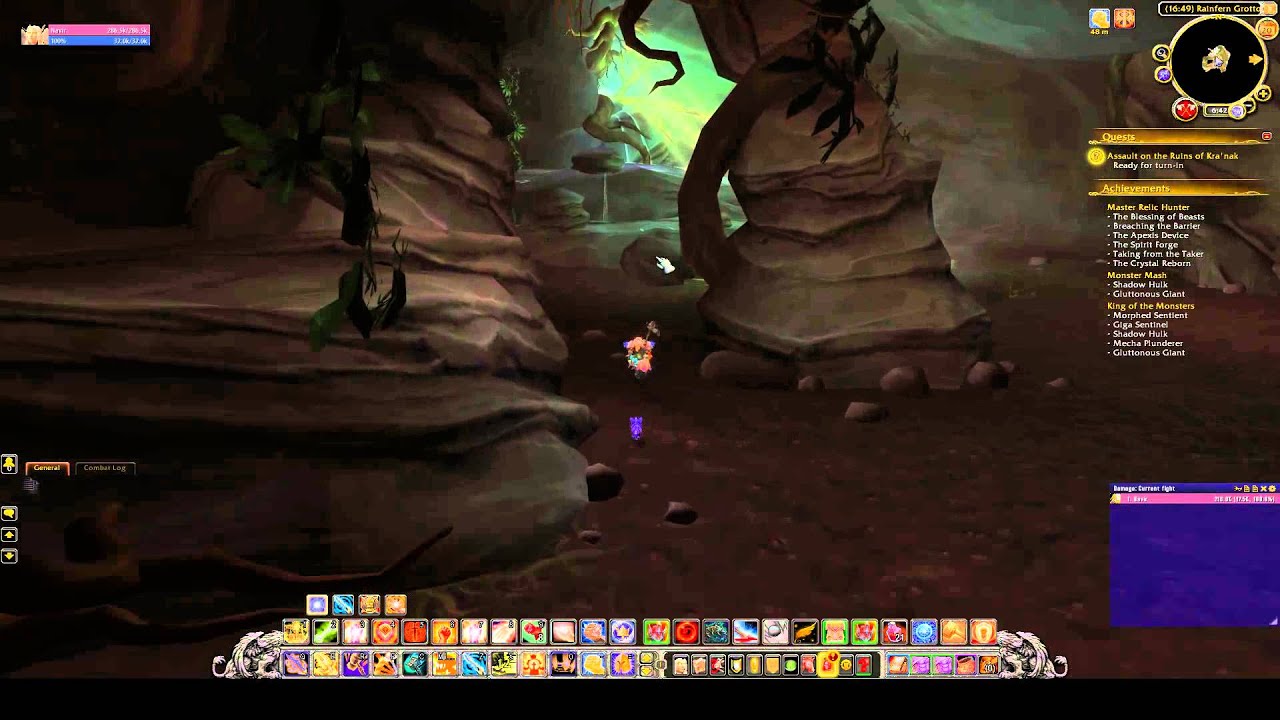Select the General chat tab
1280x720 pixels.
[x=47, y=468]
